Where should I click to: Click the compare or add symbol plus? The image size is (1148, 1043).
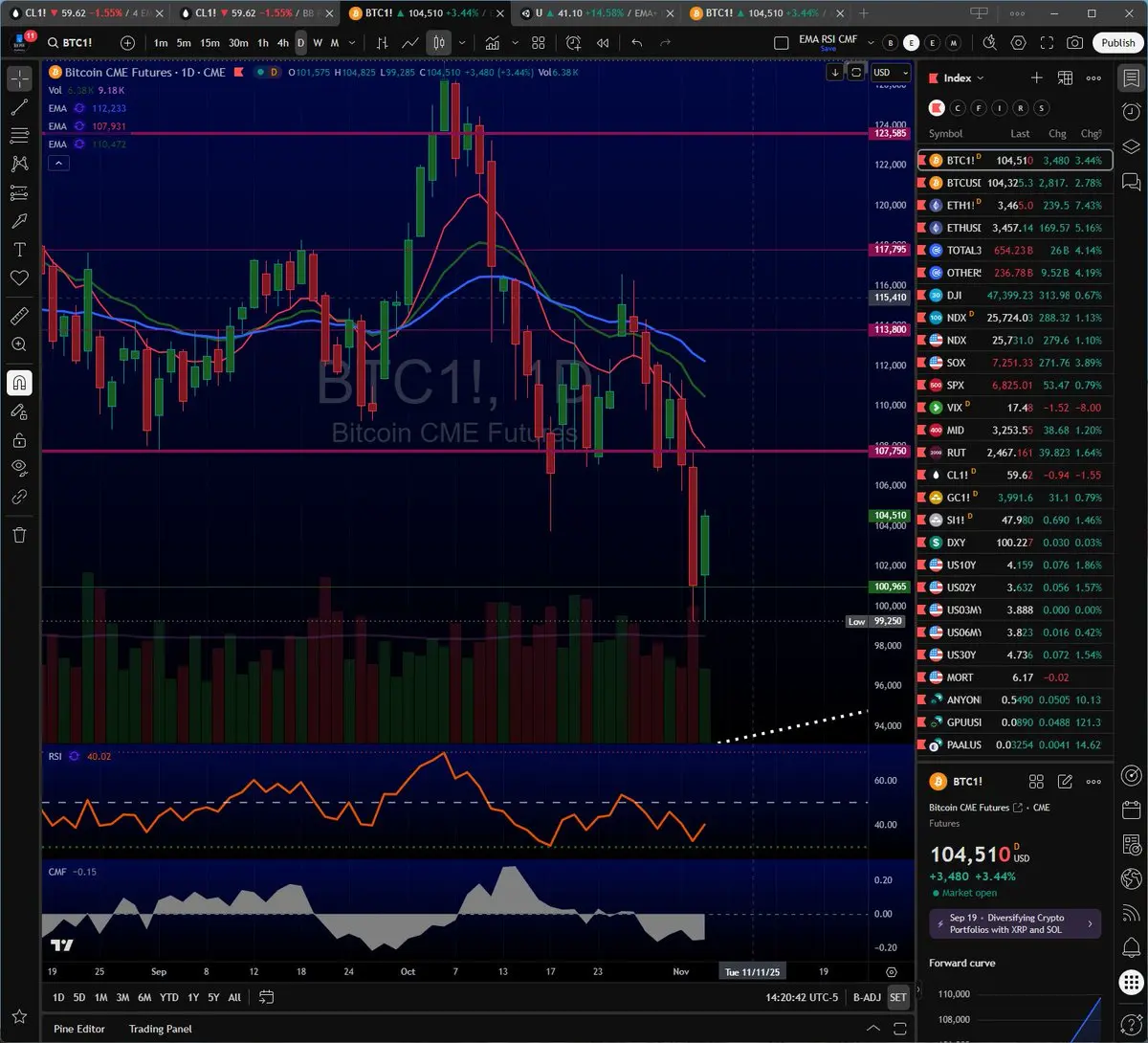127,43
